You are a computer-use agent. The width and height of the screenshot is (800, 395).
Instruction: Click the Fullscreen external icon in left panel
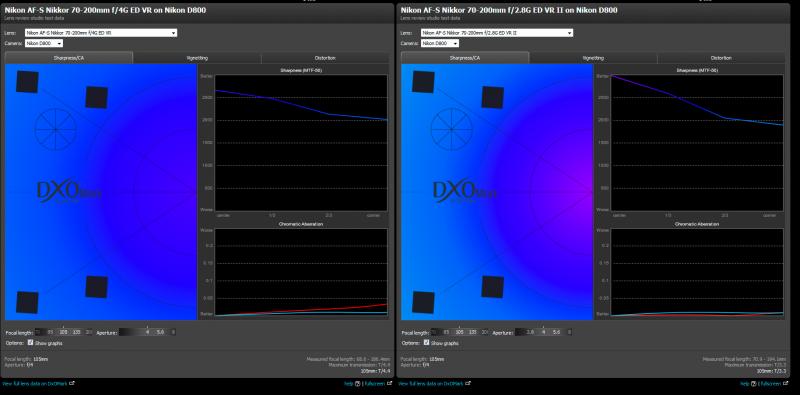coord(389,383)
